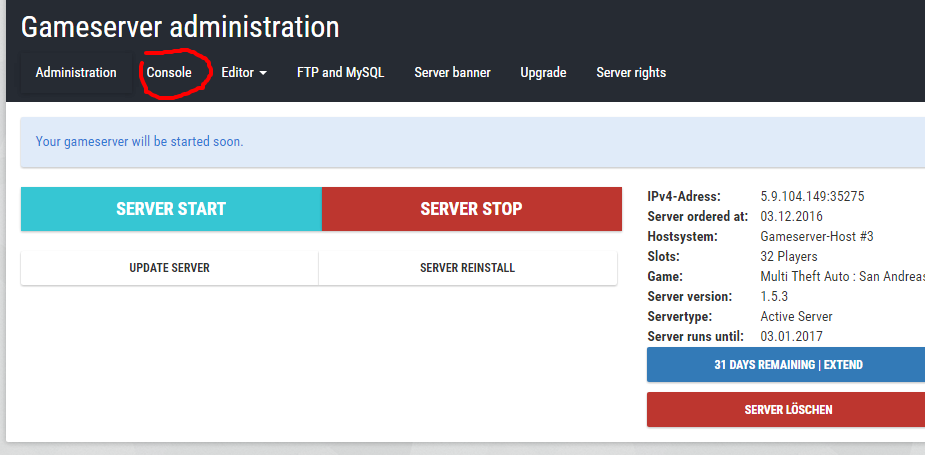Screen dimensions: 925x455
Task: Click the UPDATE SERVER button
Action: pyautogui.click(x=169, y=268)
